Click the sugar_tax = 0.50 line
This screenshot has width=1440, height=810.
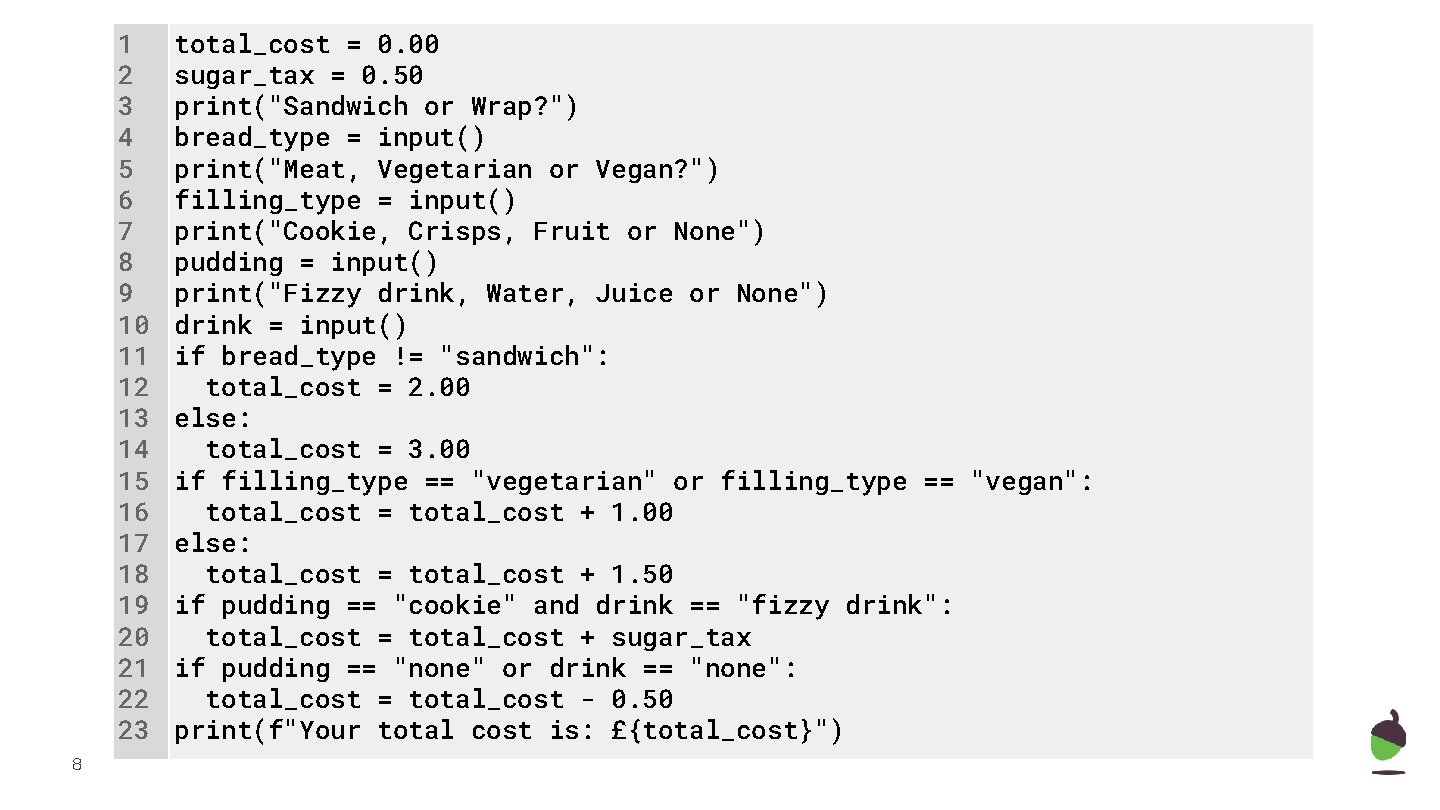[x=299, y=76]
